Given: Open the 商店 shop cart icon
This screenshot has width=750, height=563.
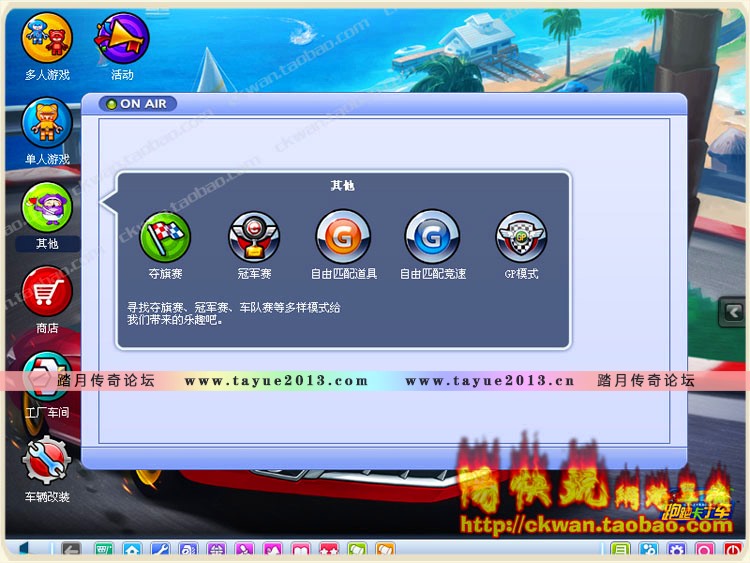Looking at the screenshot, I should point(47,292).
